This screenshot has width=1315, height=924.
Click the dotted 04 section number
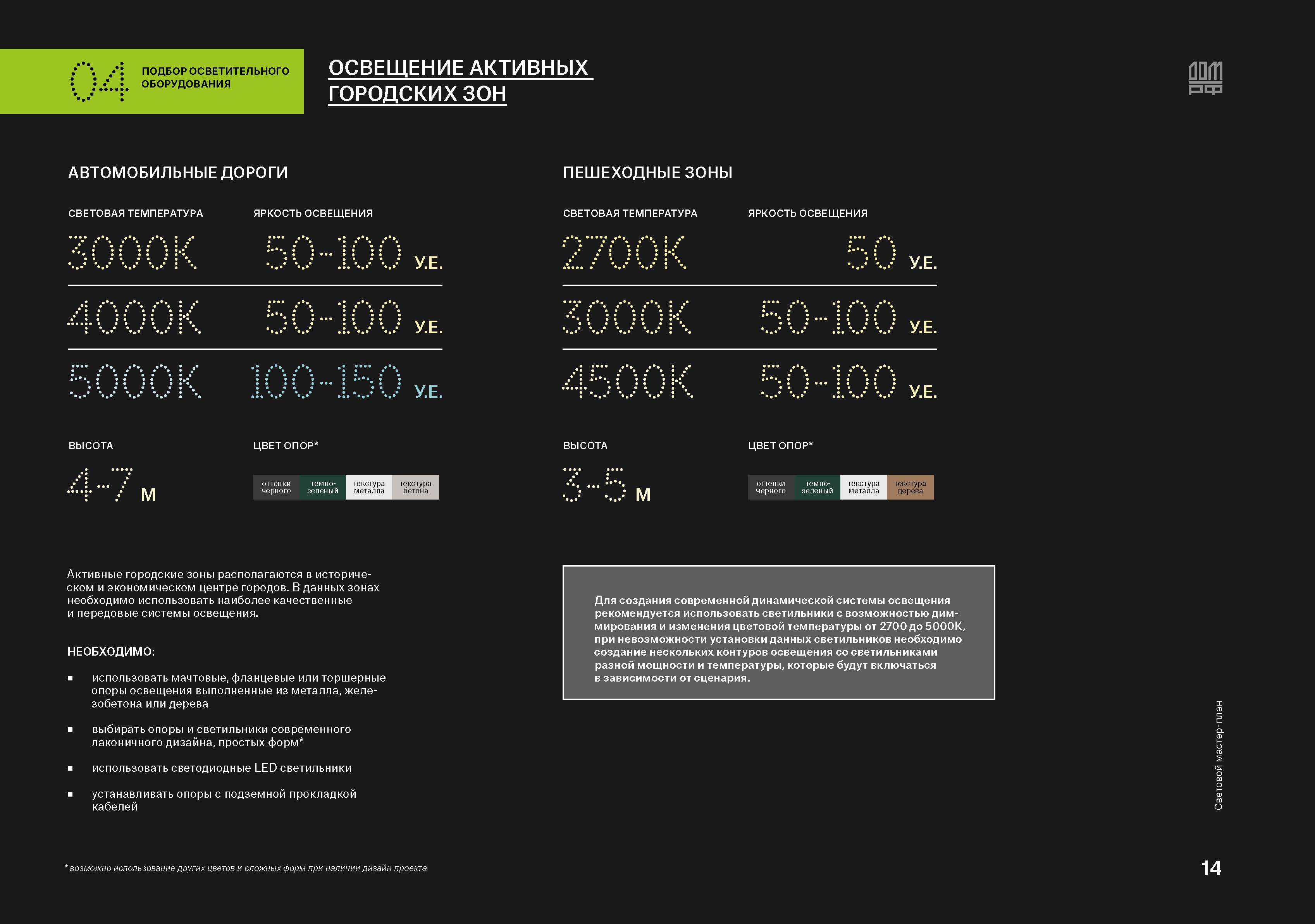99,81
